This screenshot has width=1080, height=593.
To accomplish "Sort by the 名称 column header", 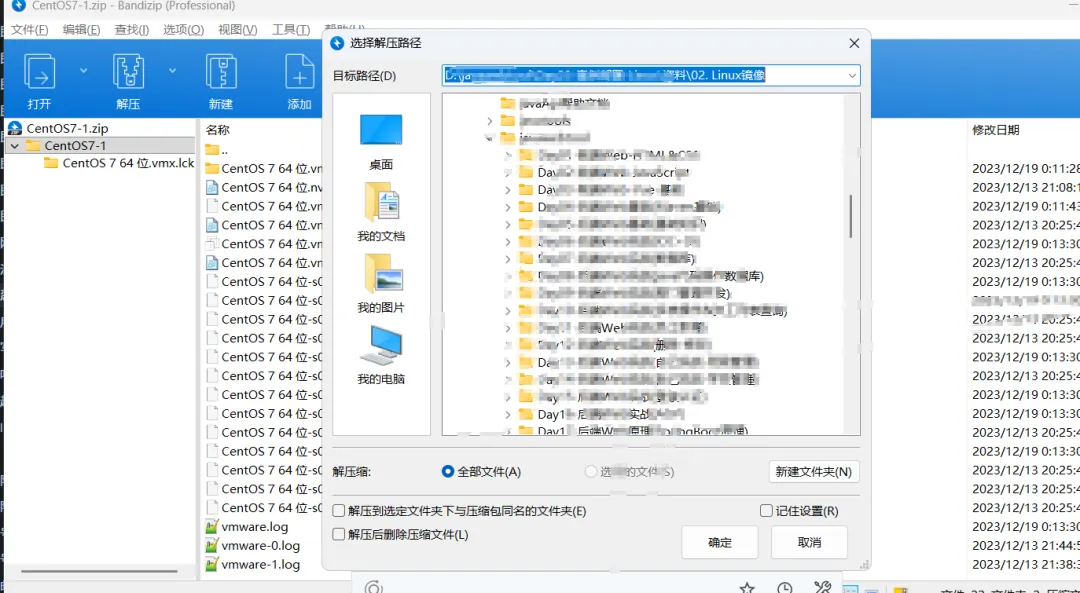I will [218, 129].
